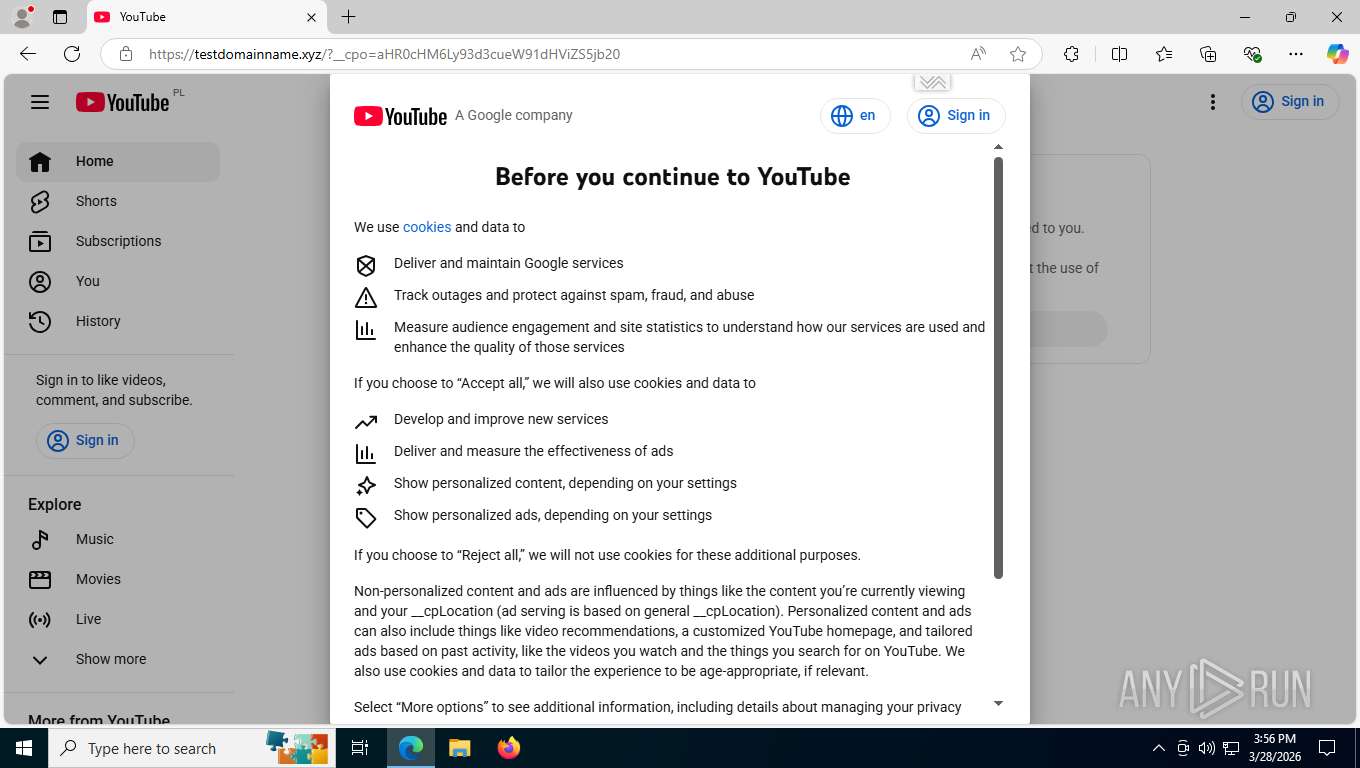Open the browser Extensions puzzle icon

(x=1071, y=54)
